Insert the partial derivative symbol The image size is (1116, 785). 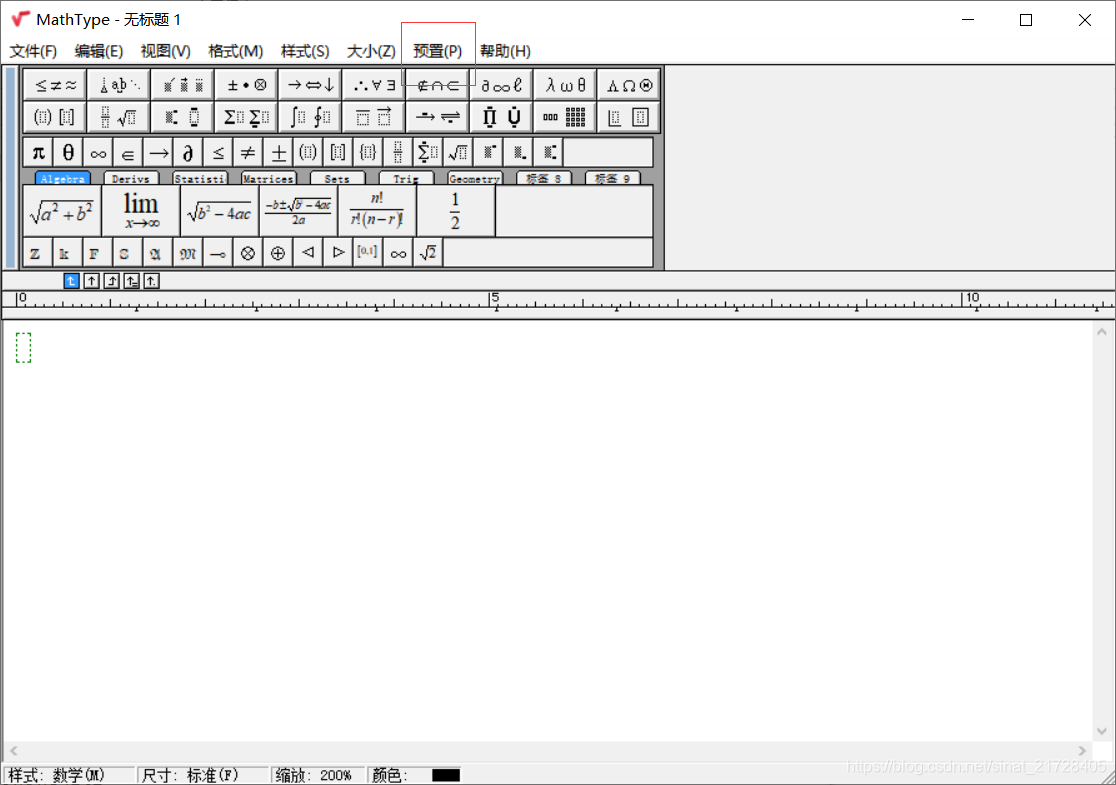point(188,152)
